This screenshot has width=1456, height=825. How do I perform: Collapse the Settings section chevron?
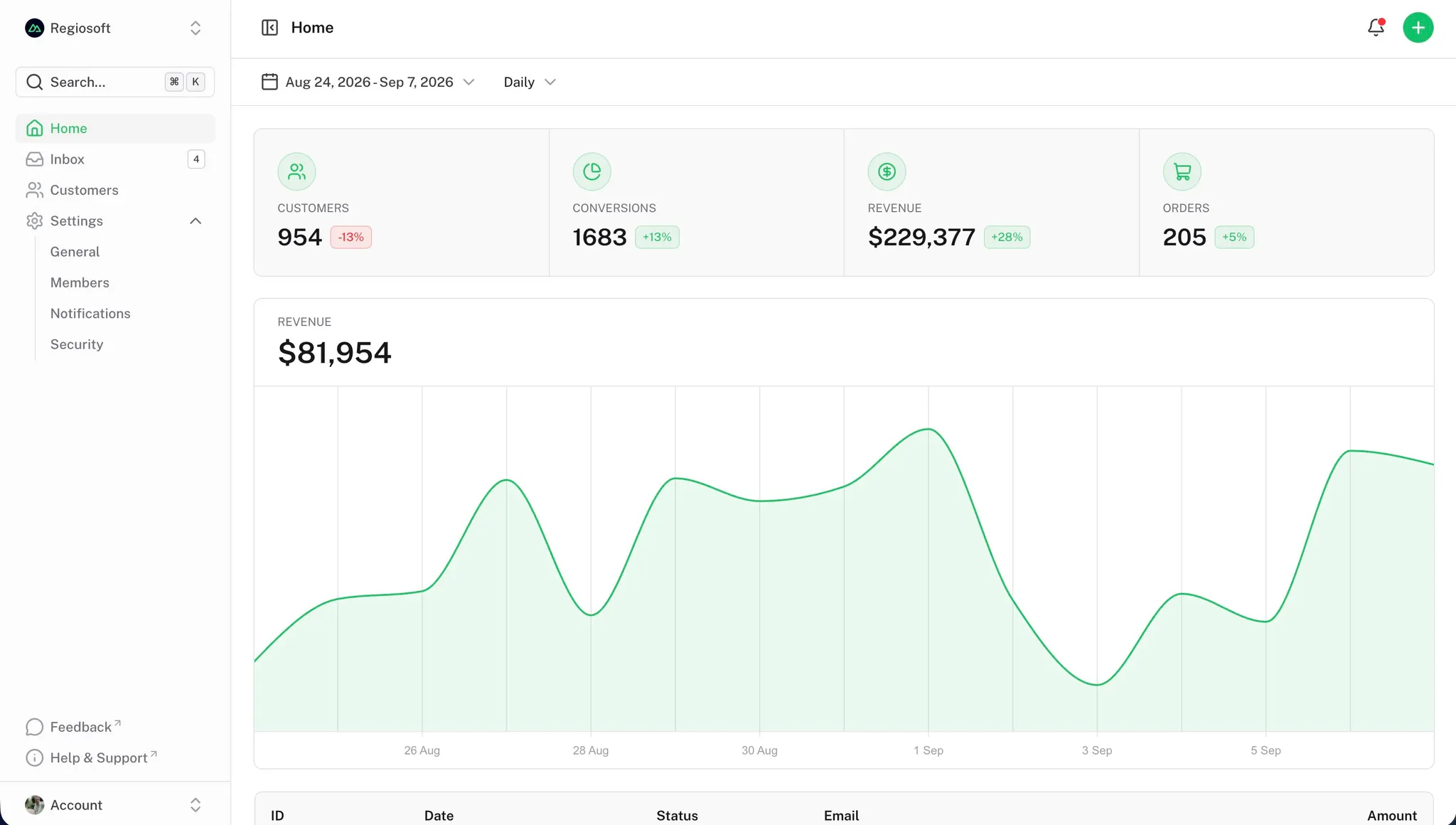click(x=196, y=221)
